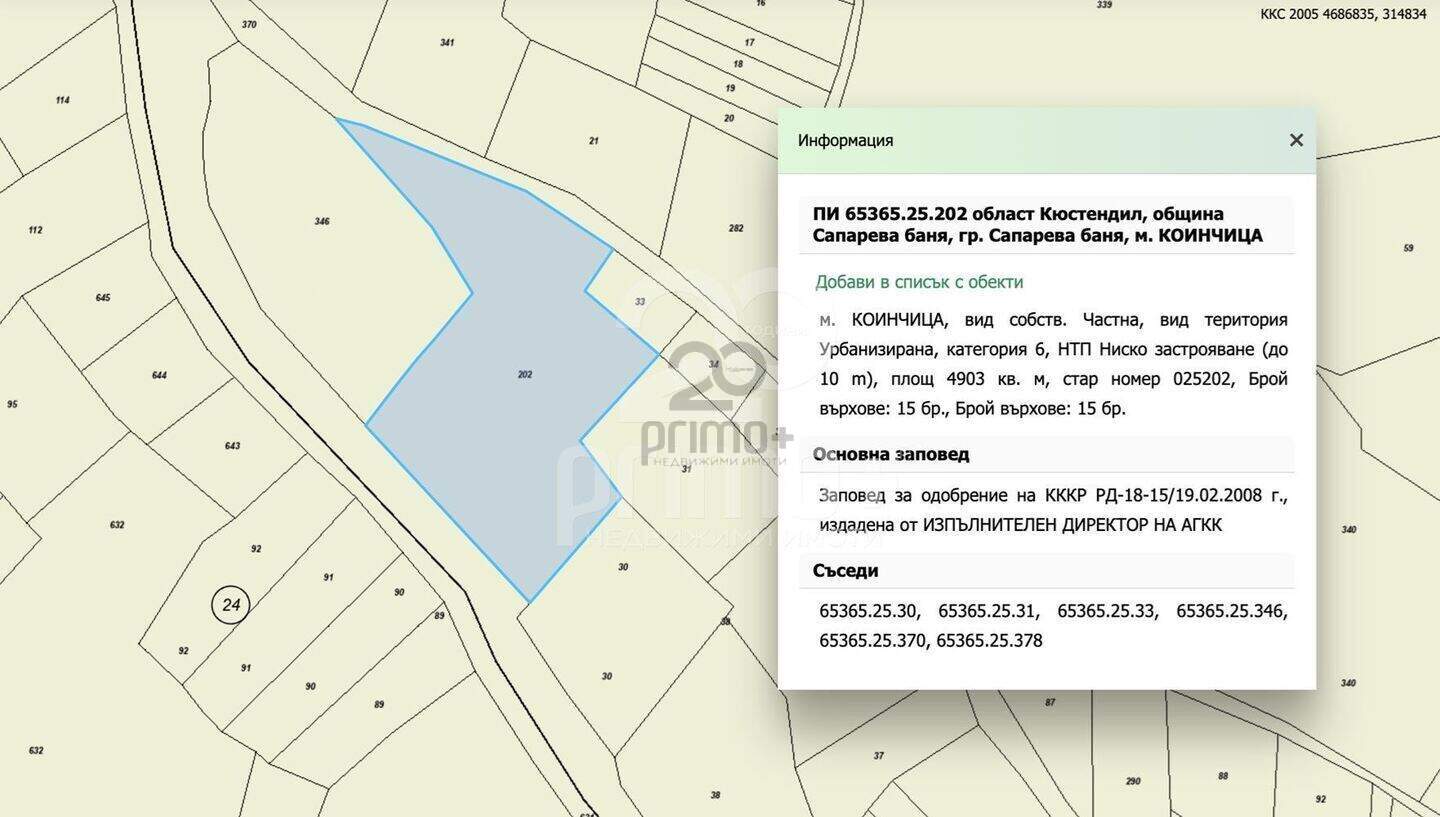Click parcel 346 label on the map
Image resolution: width=1440 pixels, height=817 pixels.
322,221
